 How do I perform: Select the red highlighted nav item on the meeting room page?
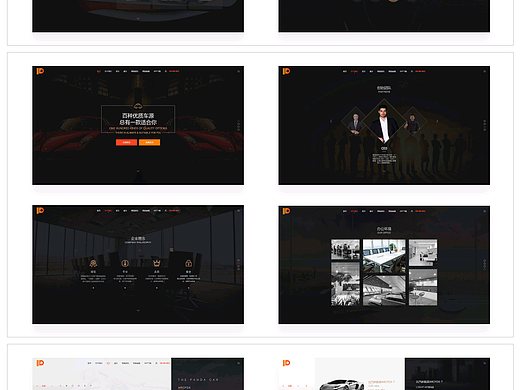[x=108, y=211]
